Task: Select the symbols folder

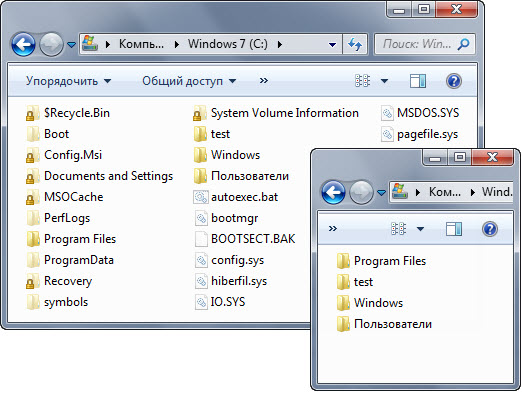Action: 57,302
